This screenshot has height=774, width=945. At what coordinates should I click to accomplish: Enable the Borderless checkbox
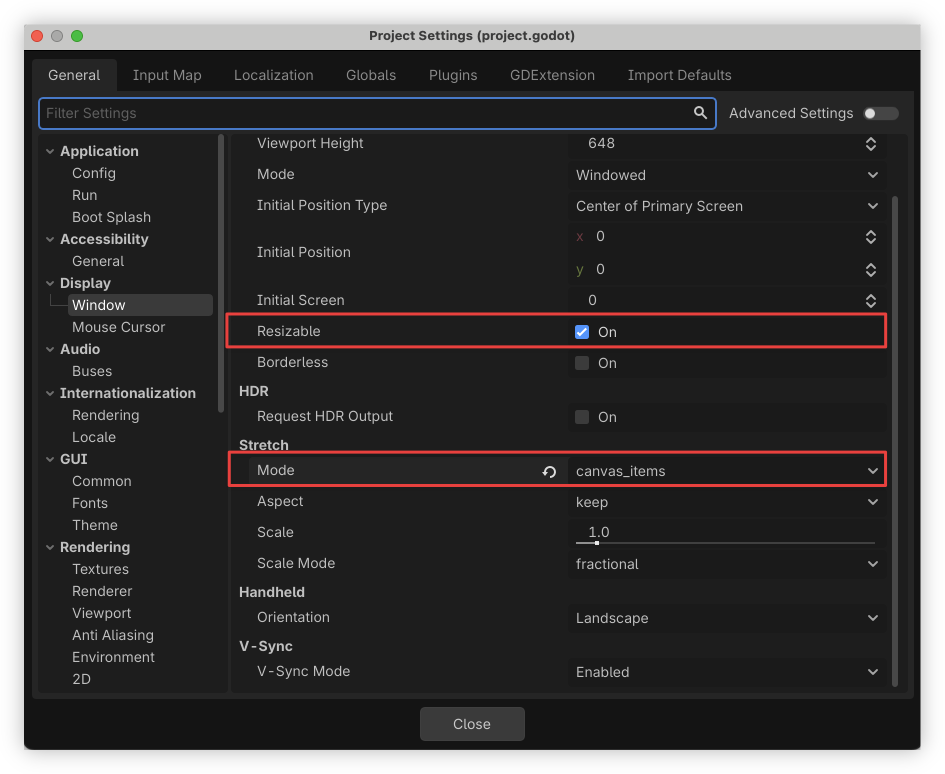pyautogui.click(x=582, y=363)
